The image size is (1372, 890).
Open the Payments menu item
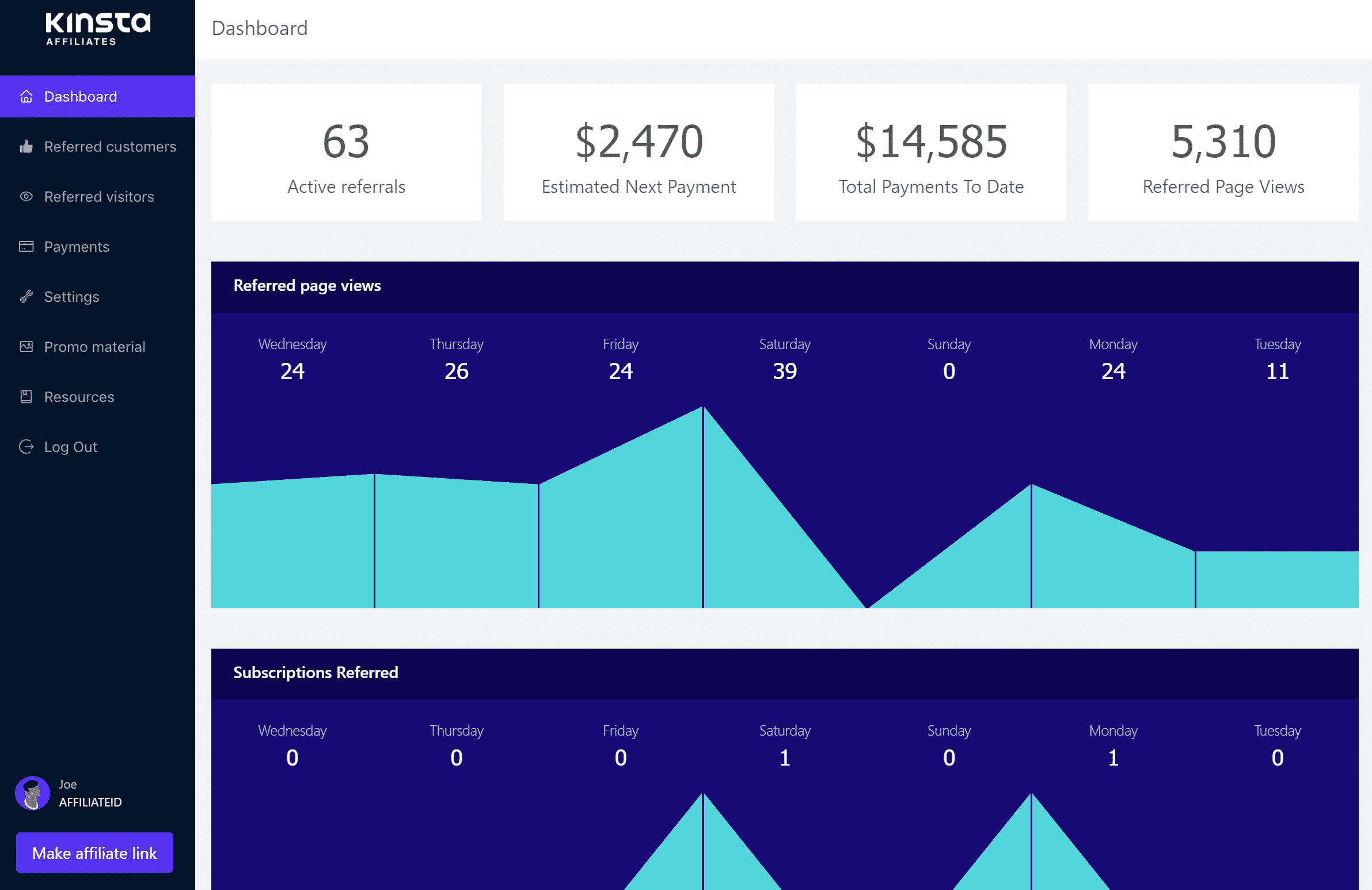pos(76,246)
